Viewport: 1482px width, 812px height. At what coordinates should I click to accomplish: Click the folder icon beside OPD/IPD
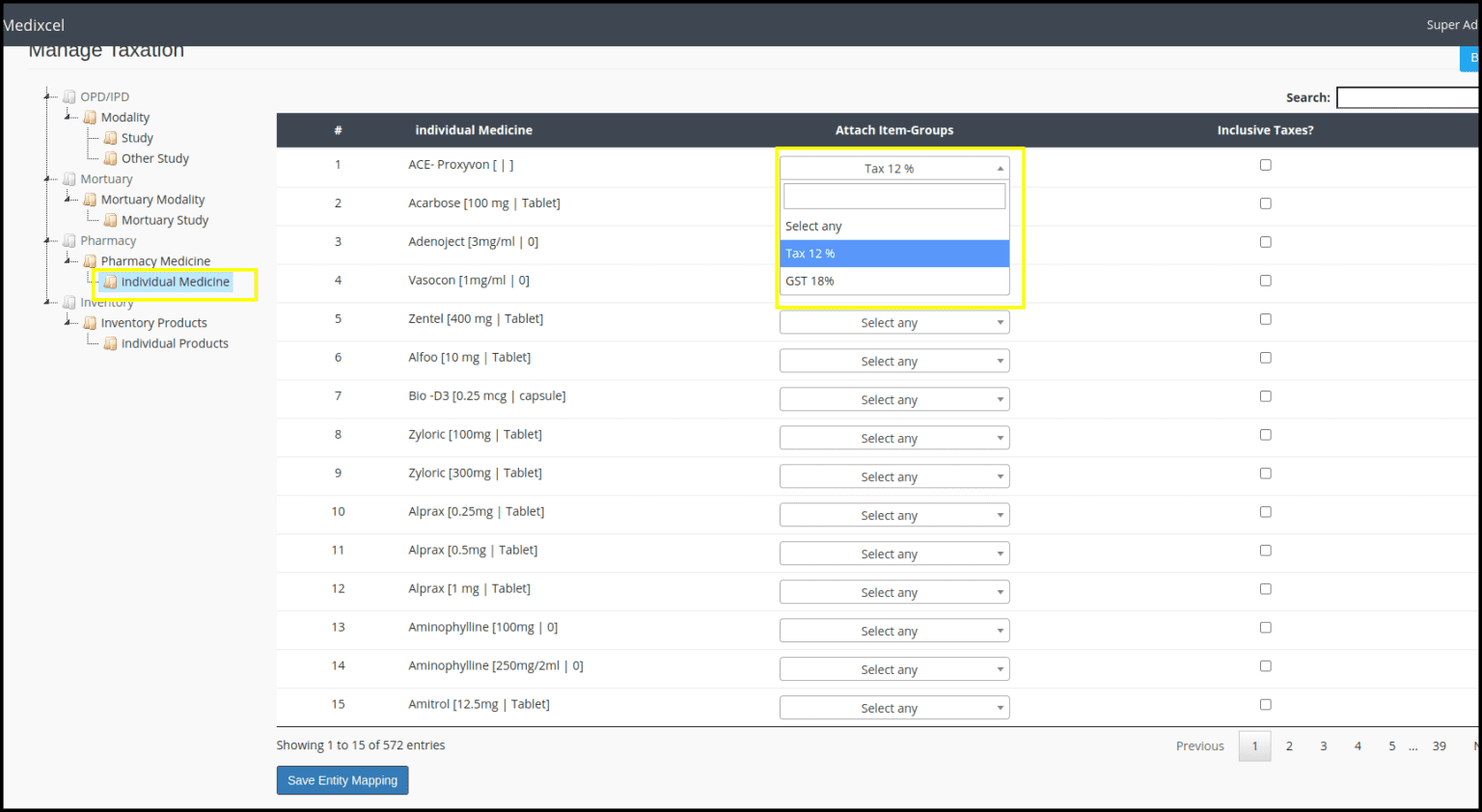coord(69,95)
